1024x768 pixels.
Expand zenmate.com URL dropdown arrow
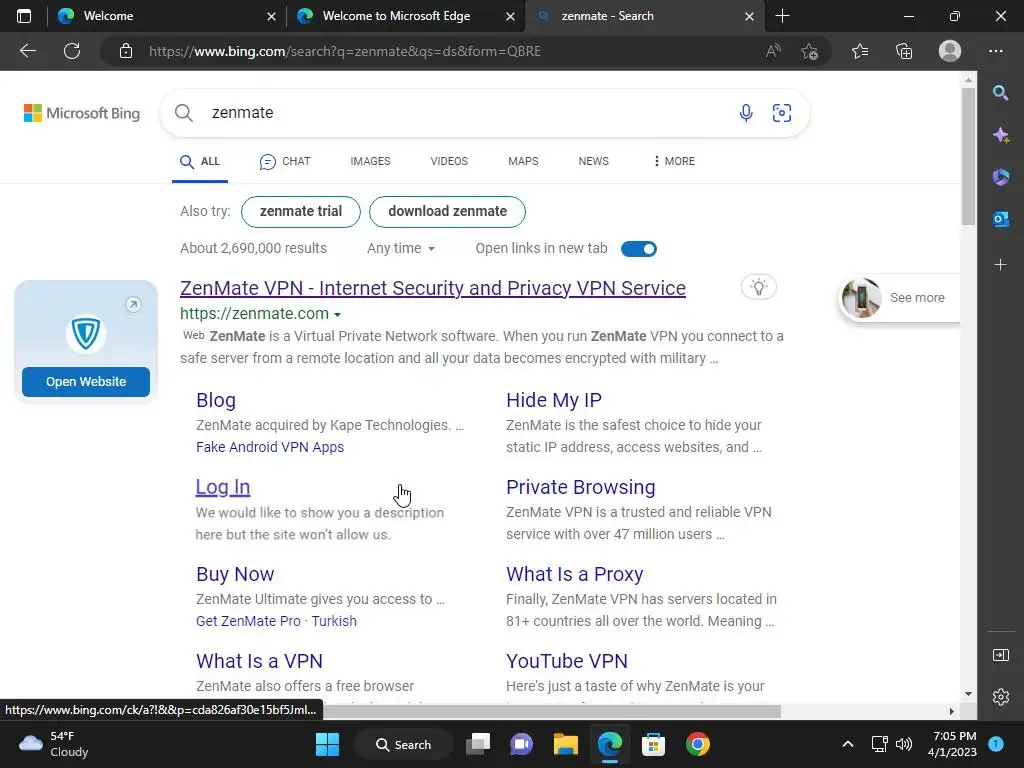338,315
